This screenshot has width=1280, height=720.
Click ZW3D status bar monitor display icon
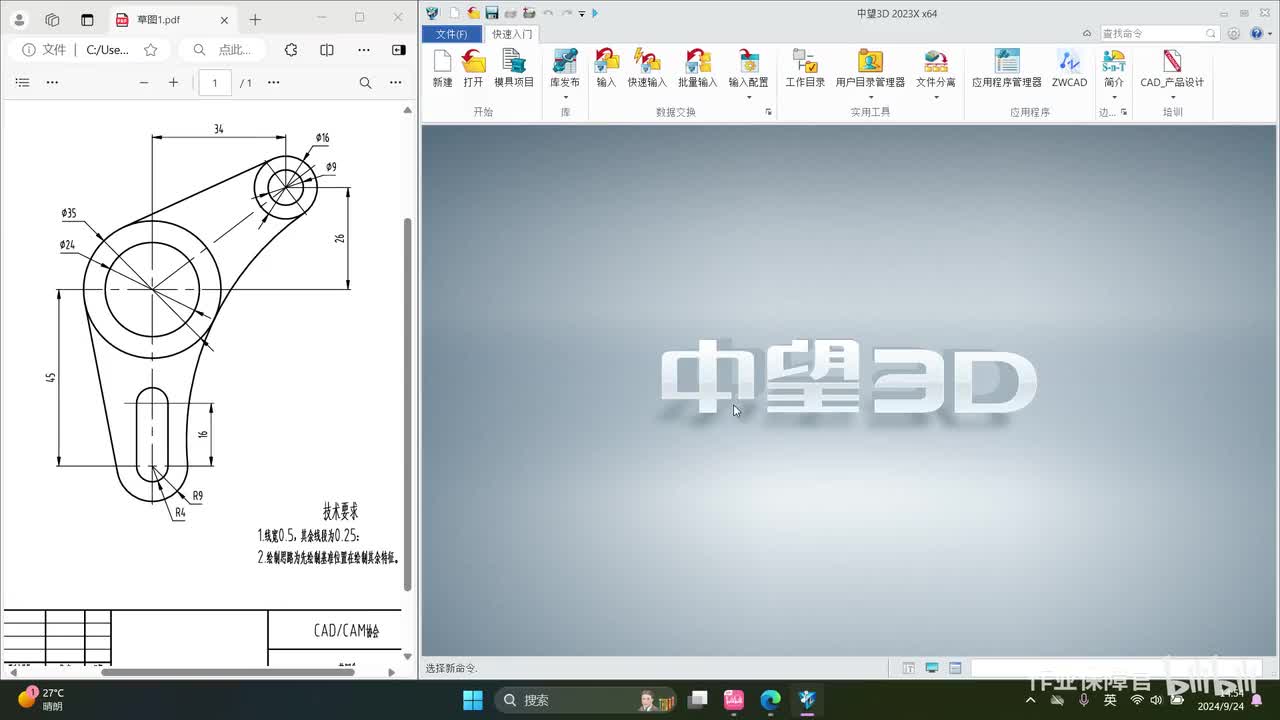932,668
